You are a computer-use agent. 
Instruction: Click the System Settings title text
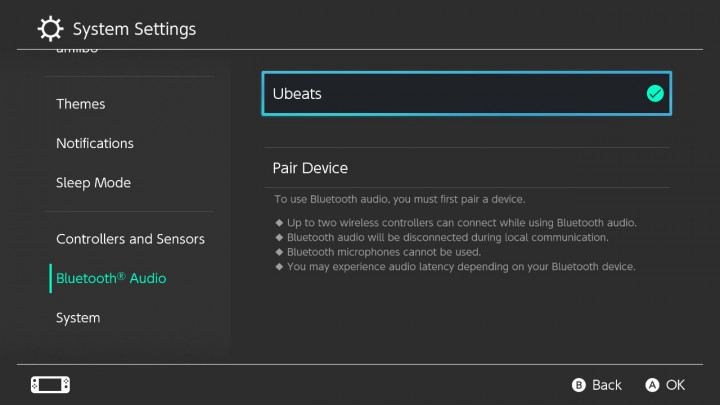(135, 29)
